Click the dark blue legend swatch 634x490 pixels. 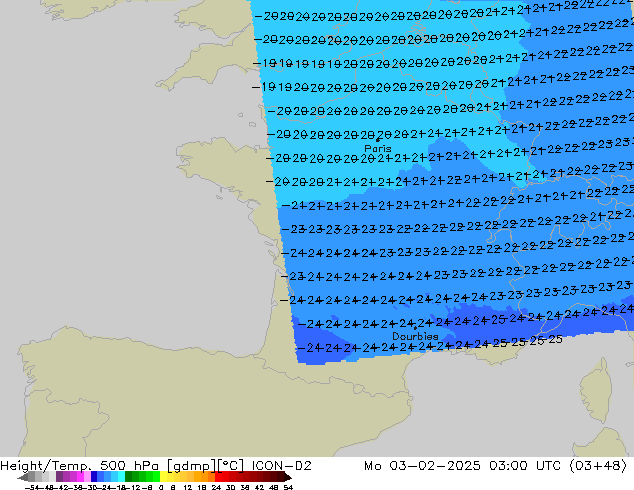(x=94, y=477)
